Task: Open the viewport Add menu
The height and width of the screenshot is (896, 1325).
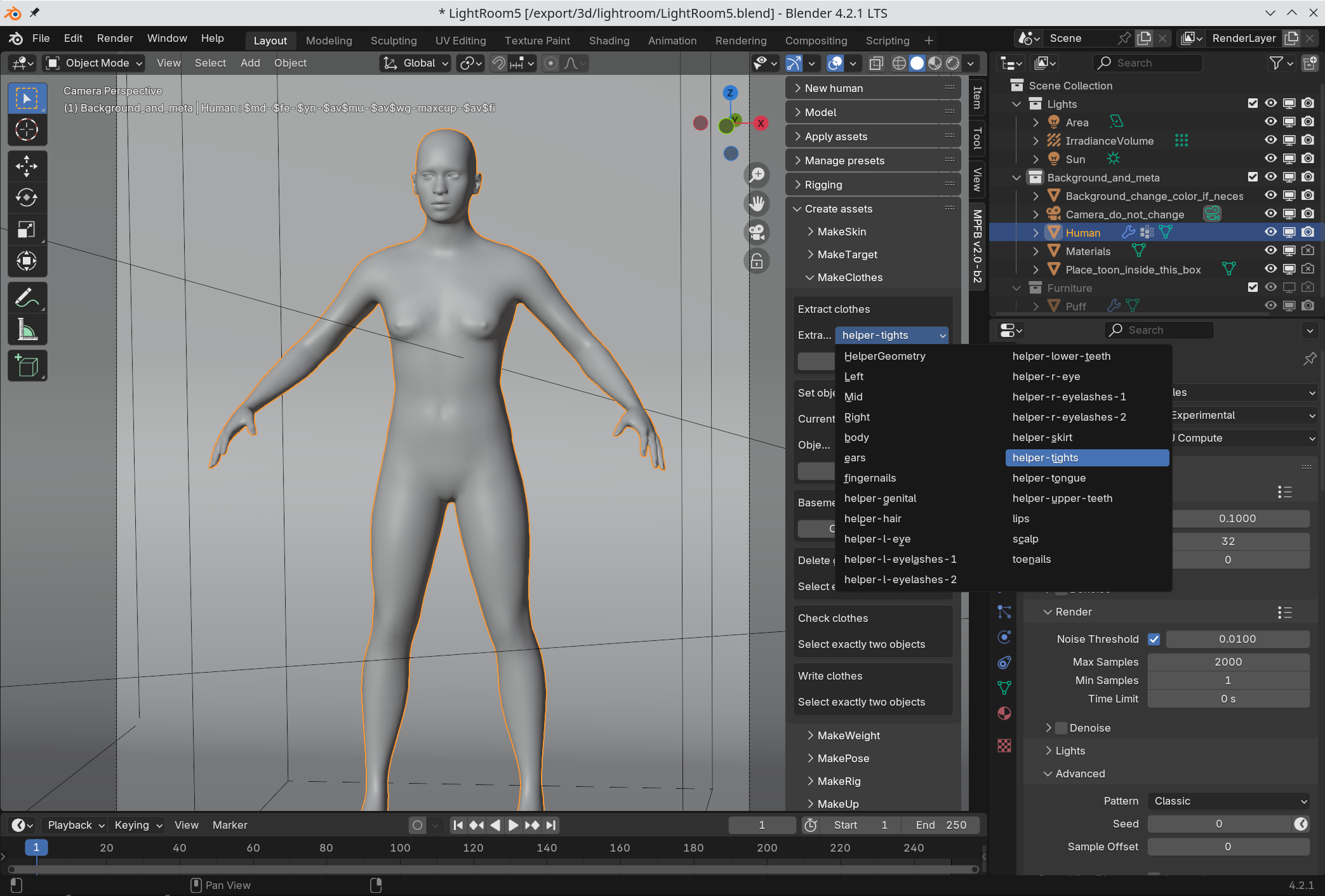Action: coord(250,63)
